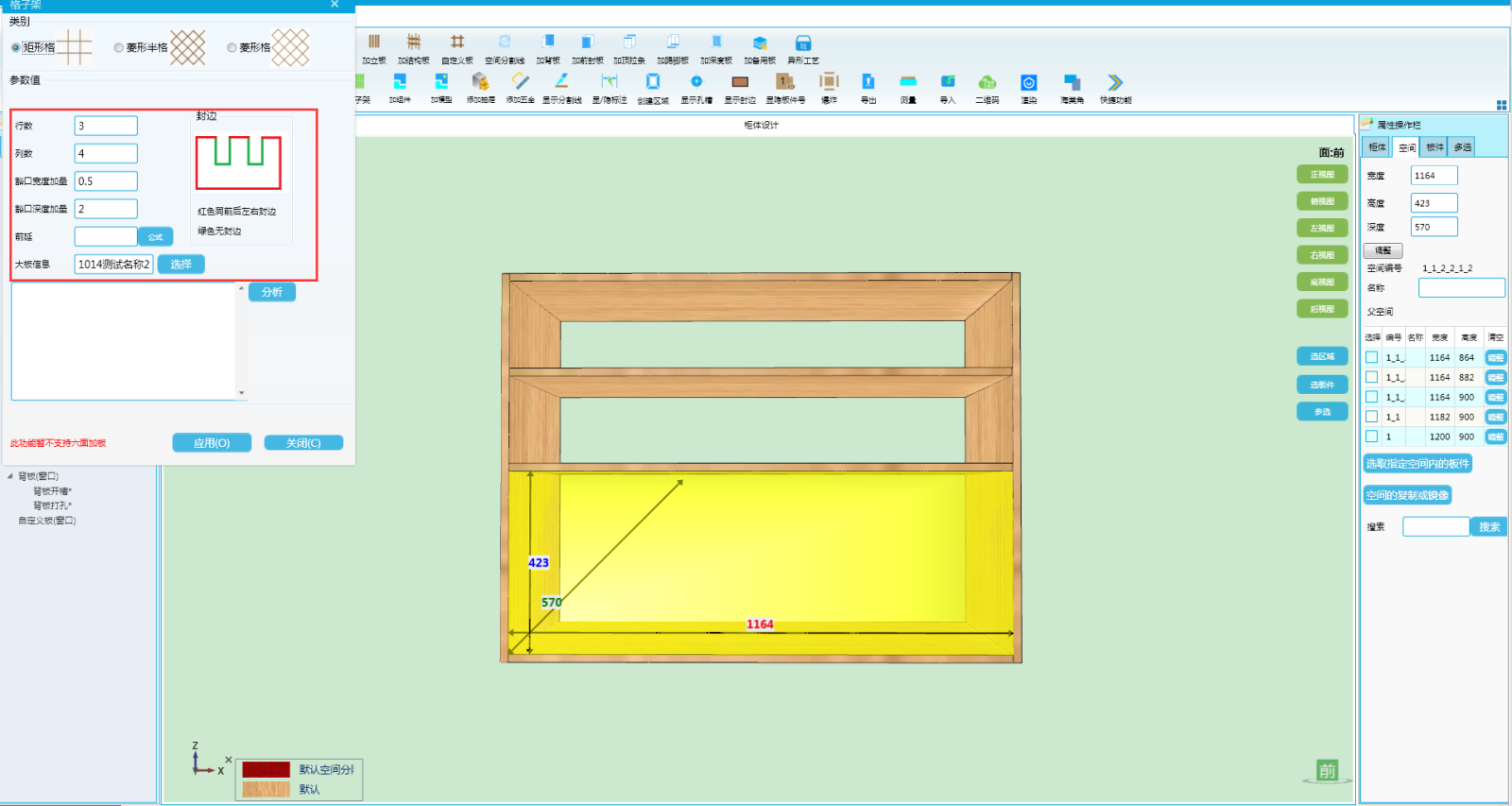This screenshot has width=1512, height=806.
Task: Click the 二维码 (QR code) icon
Action: tap(987, 82)
